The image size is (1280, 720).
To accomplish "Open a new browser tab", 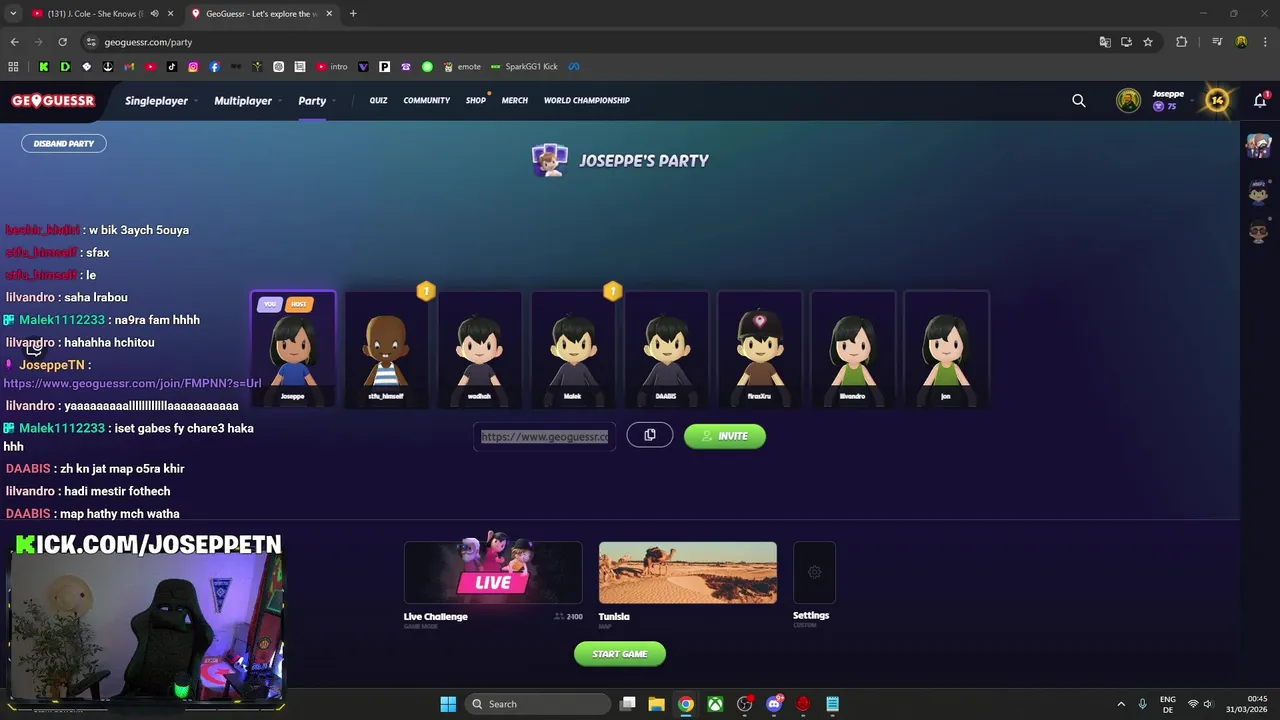I will click(x=353, y=14).
